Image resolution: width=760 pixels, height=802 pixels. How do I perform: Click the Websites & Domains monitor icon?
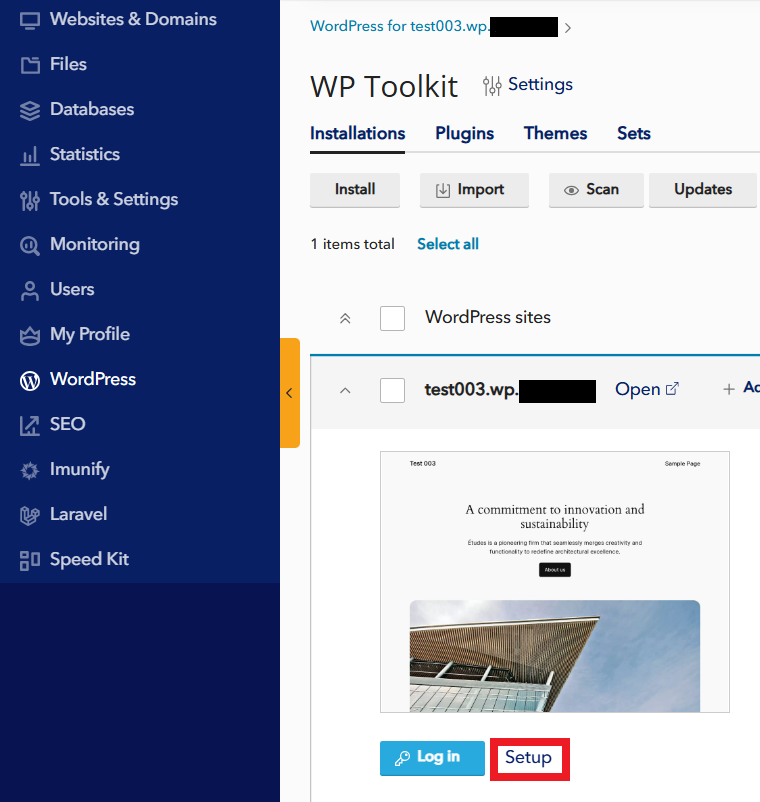[30, 21]
